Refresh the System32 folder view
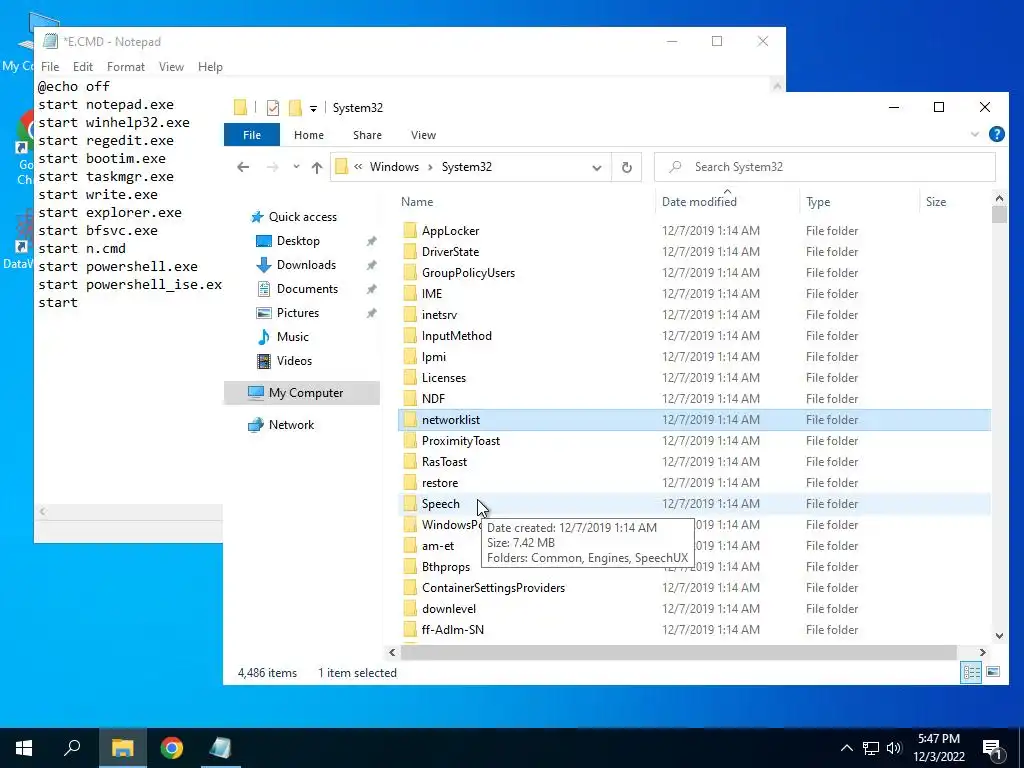The width and height of the screenshot is (1024, 768). (626, 167)
